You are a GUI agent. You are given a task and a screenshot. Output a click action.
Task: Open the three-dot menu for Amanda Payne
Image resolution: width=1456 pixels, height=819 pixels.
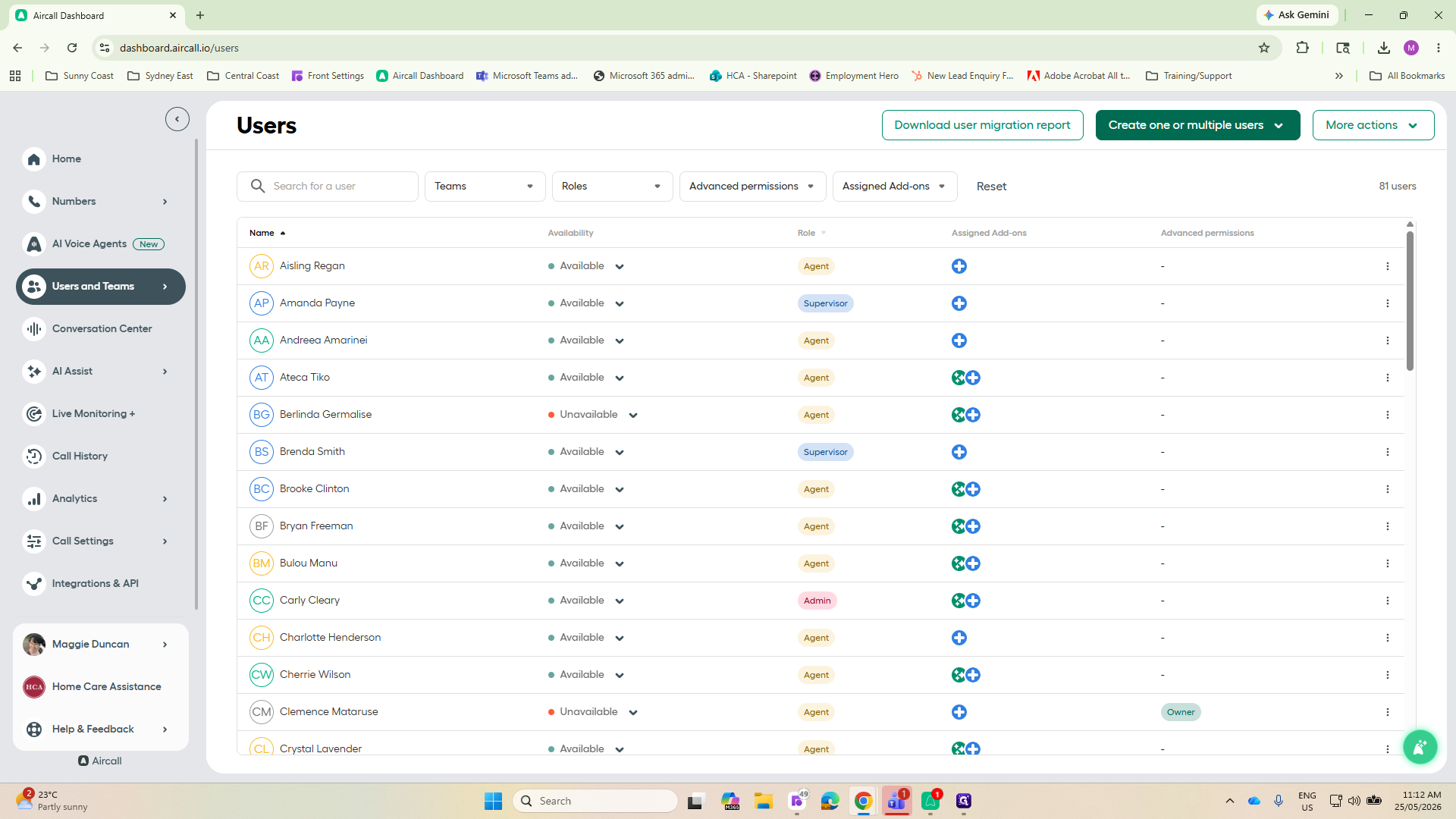pyautogui.click(x=1388, y=303)
